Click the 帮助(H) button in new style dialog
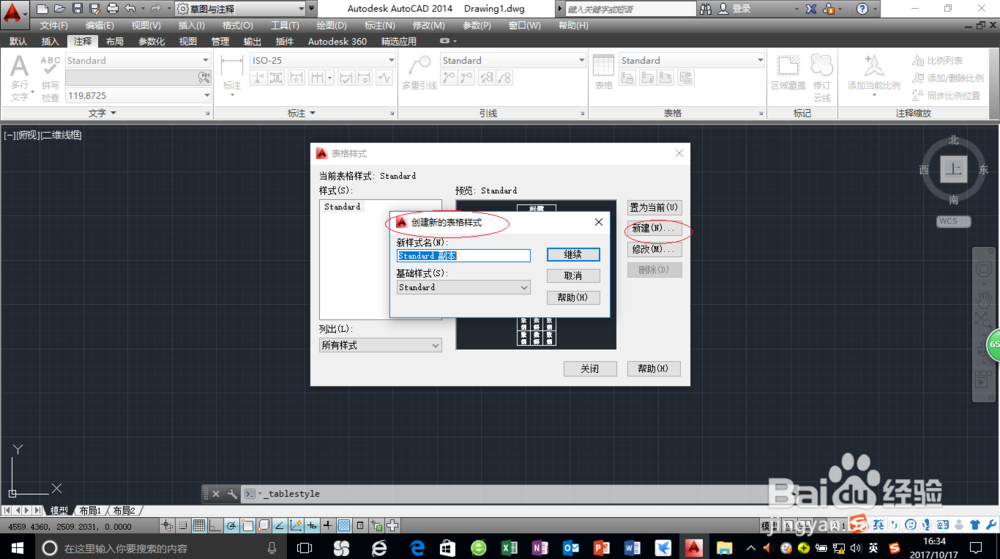The height and width of the screenshot is (559, 1000). [x=573, y=298]
